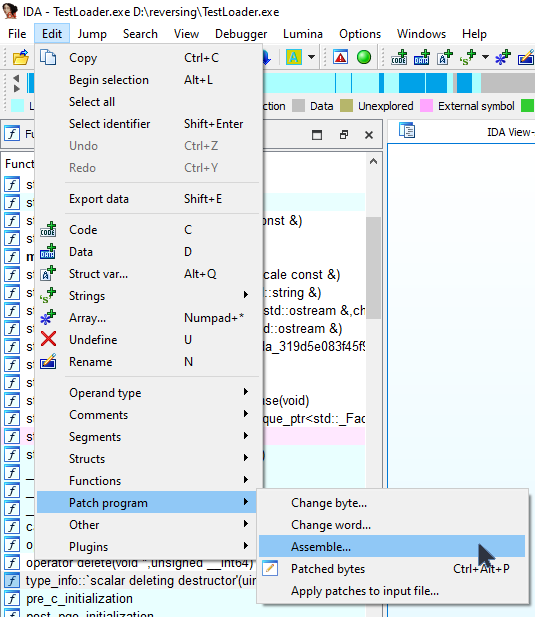Click the yellow text A toolbar icon
The width and height of the screenshot is (535, 617).
[x=294, y=57]
